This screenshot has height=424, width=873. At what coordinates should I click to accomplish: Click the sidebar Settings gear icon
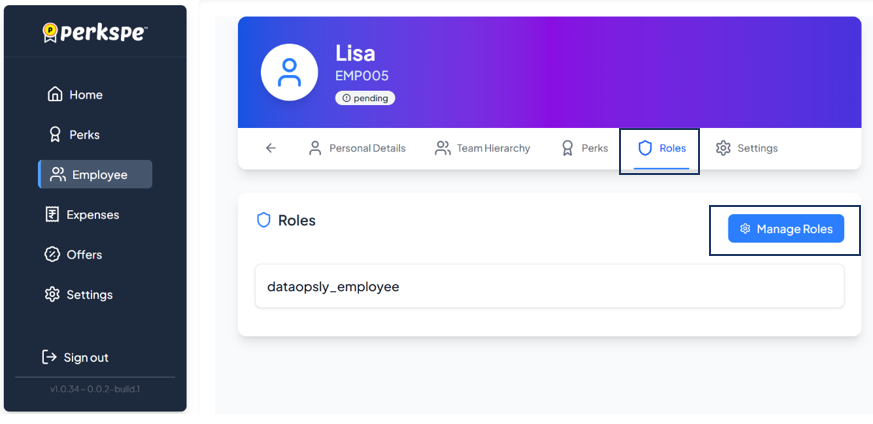point(53,295)
